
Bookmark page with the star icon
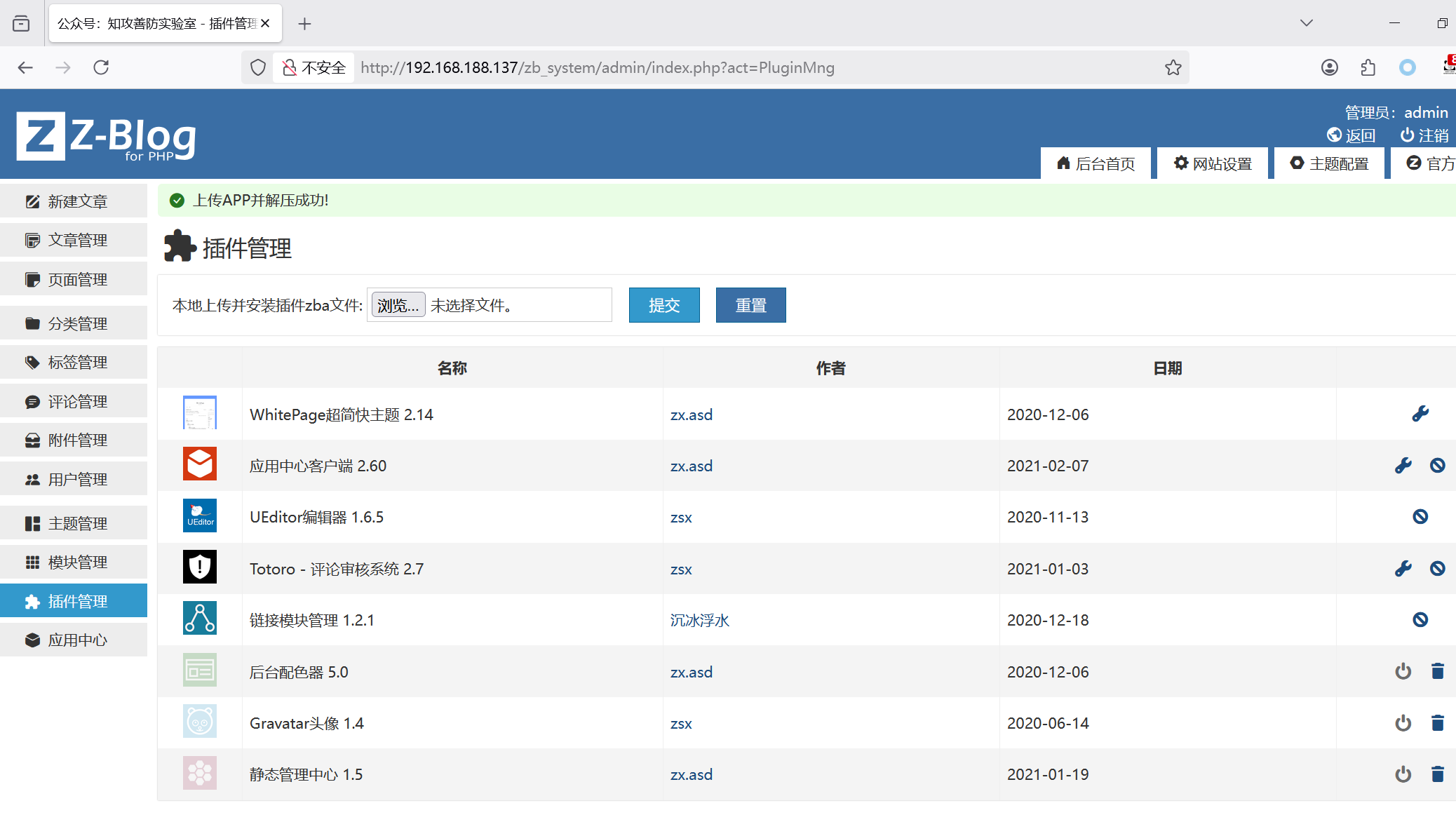pos(1173,67)
